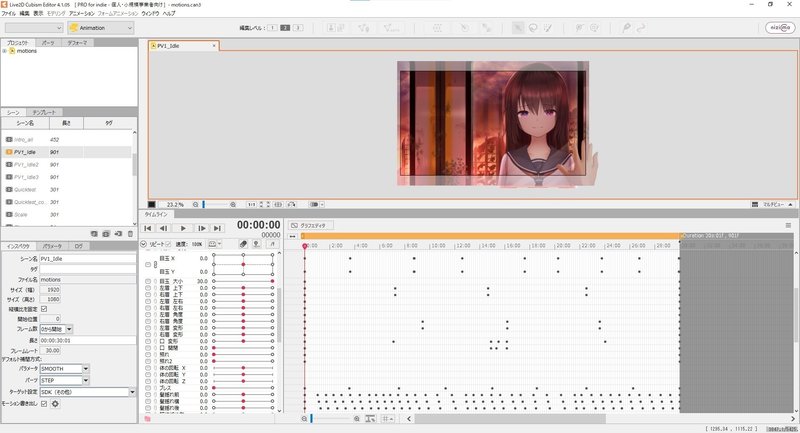
Task: Collapse the timeline options round chevron
Action: click(x=143, y=244)
